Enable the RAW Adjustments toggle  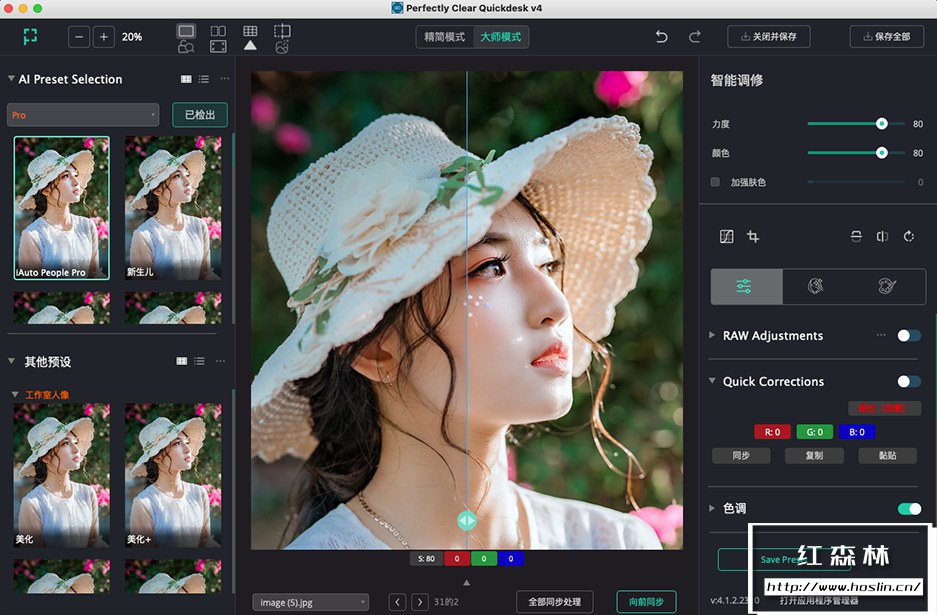pos(911,336)
